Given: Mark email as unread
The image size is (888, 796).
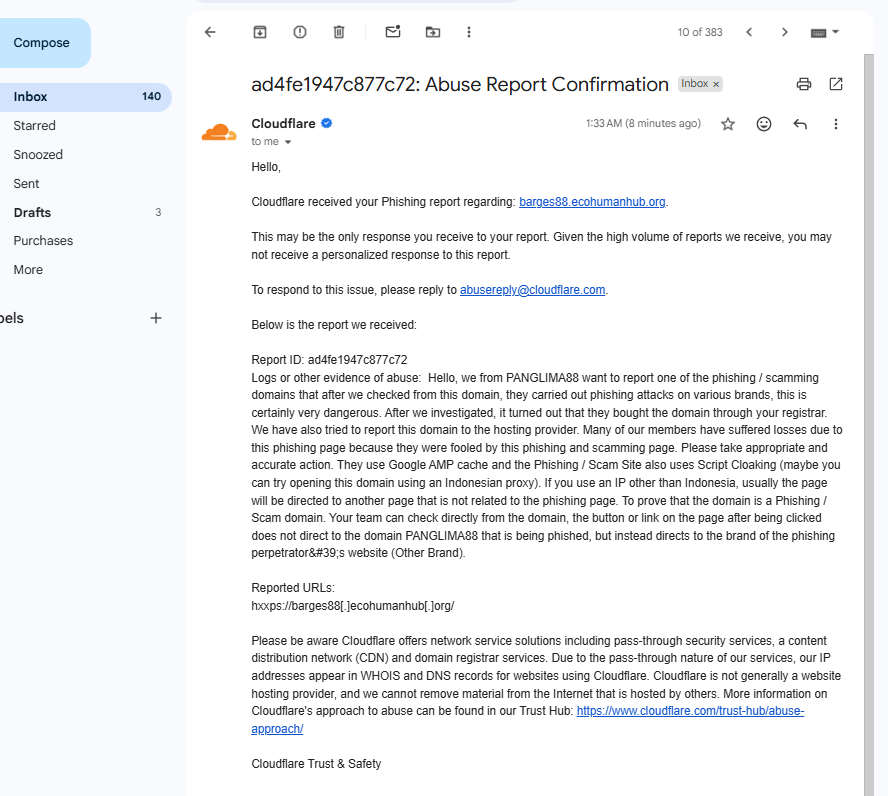Looking at the screenshot, I should tap(393, 32).
